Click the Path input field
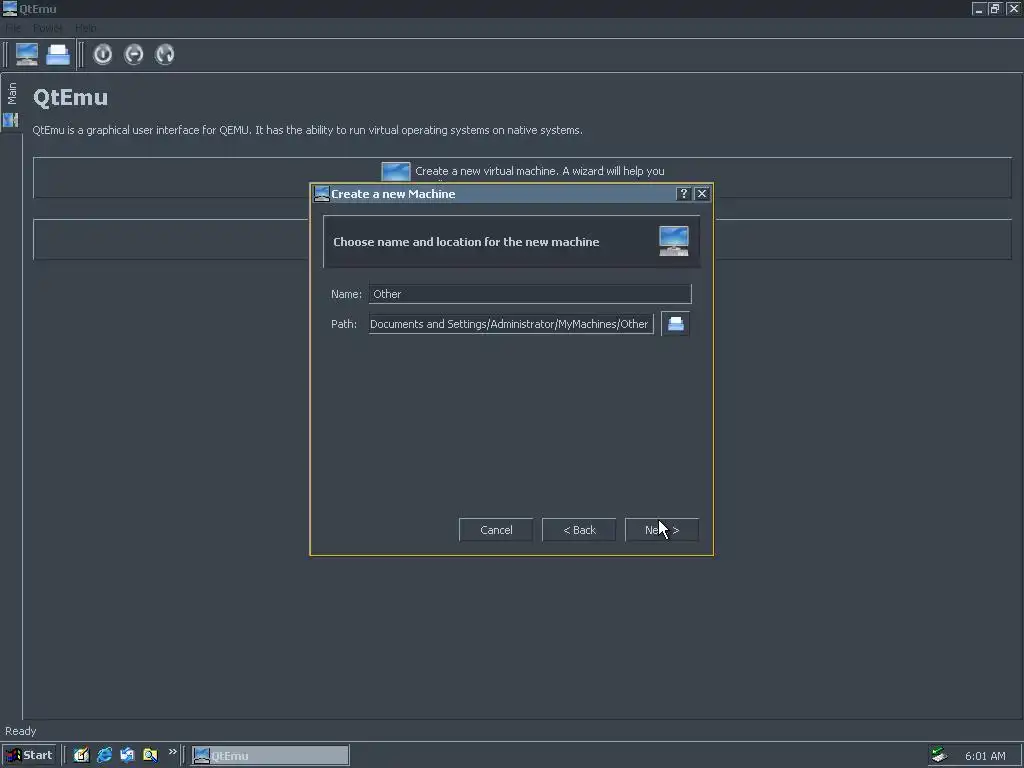Image resolution: width=1024 pixels, height=768 pixels. pos(511,324)
